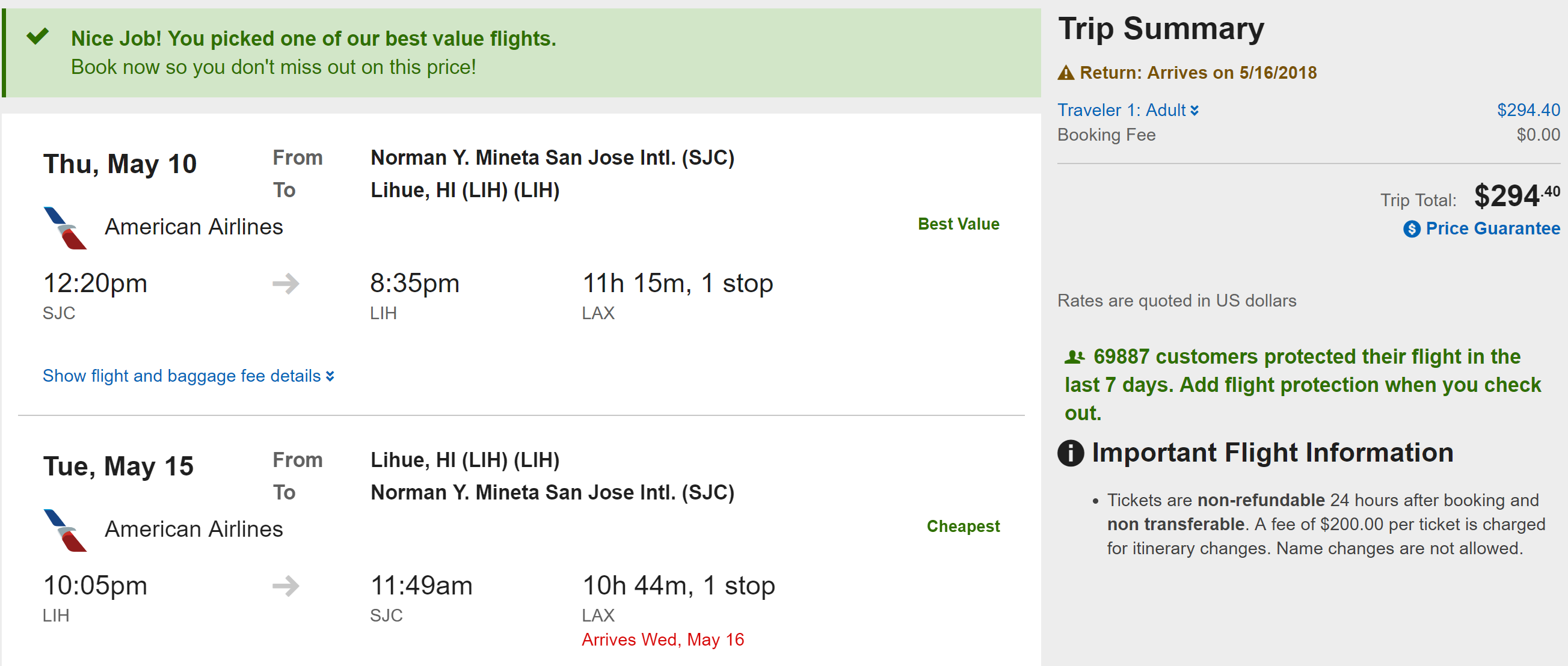Screen dimensions: 1568x666
Task: Click the arrow between 12:20pm and 8:35pm
Action: pos(286,284)
